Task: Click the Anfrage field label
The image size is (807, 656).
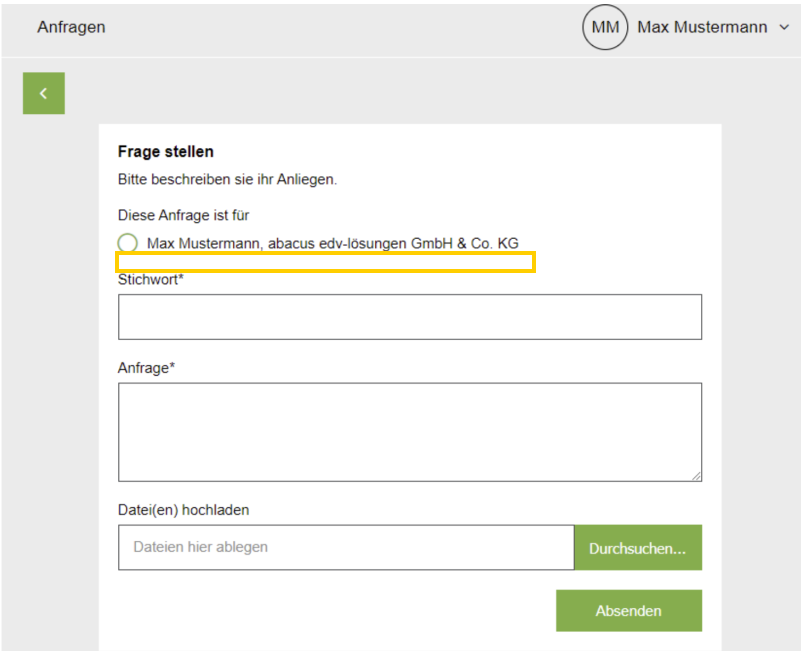Action: pos(146,368)
